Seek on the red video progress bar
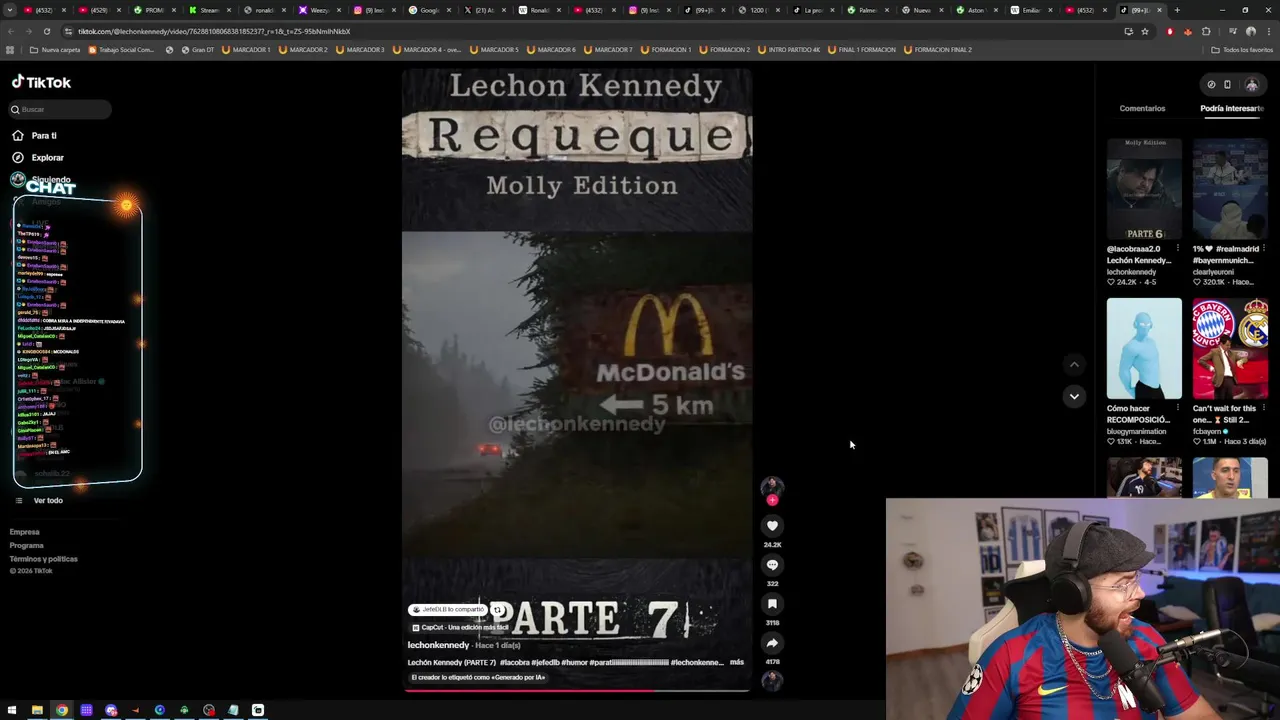 576,690
